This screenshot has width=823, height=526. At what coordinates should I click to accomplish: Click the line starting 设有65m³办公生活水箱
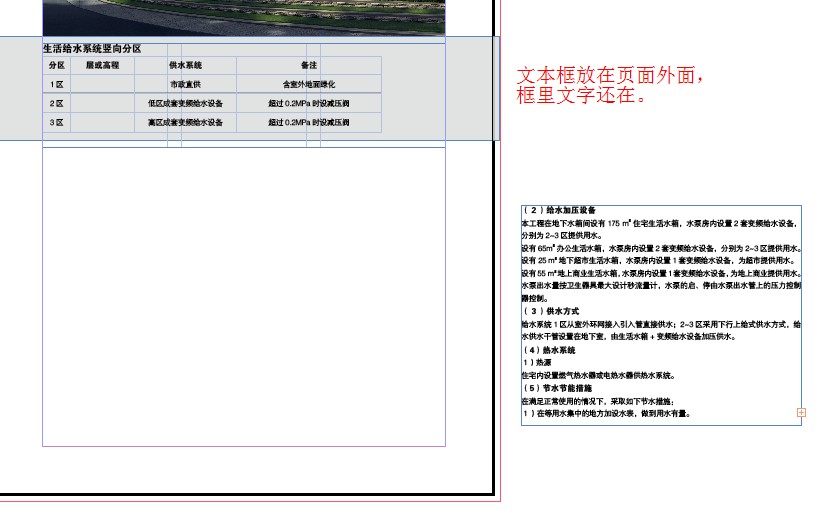(661, 248)
